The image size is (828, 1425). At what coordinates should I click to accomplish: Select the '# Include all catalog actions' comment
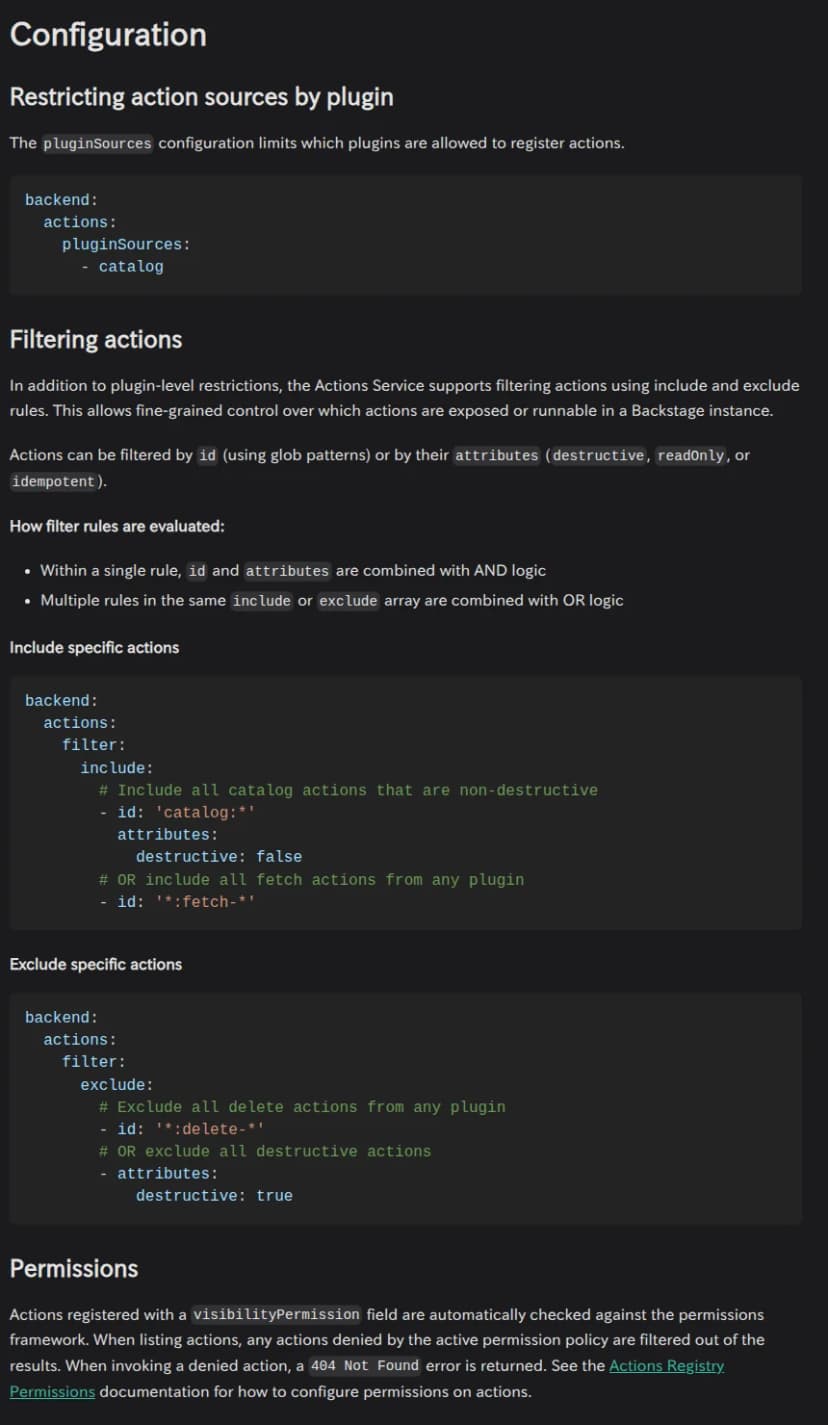click(348, 791)
